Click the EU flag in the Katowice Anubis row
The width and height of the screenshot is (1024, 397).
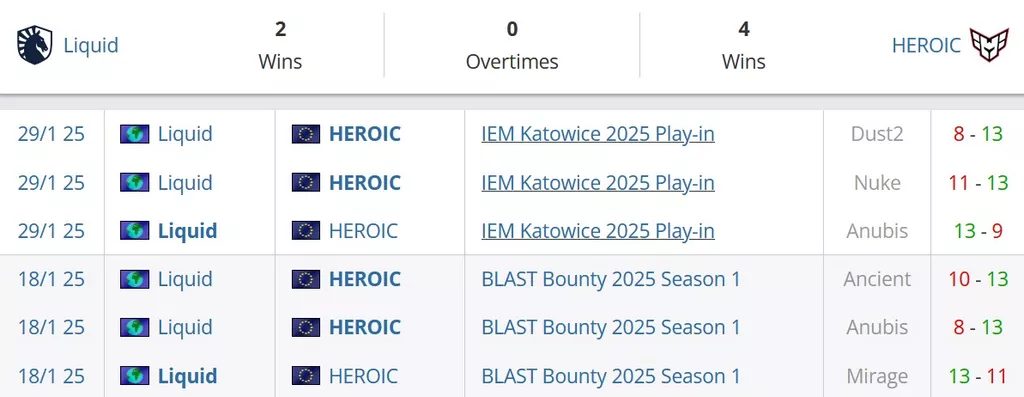coord(306,231)
